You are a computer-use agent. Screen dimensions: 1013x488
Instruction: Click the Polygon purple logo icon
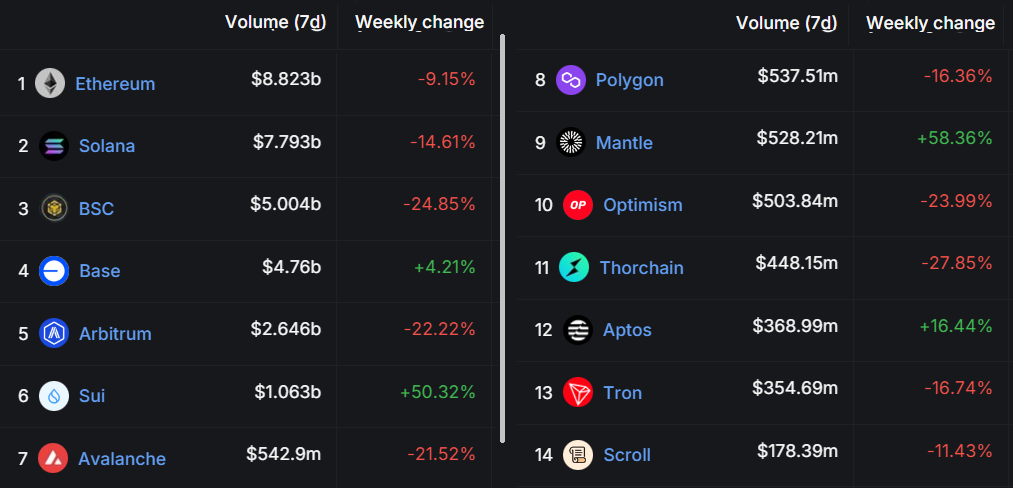click(570, 80)
